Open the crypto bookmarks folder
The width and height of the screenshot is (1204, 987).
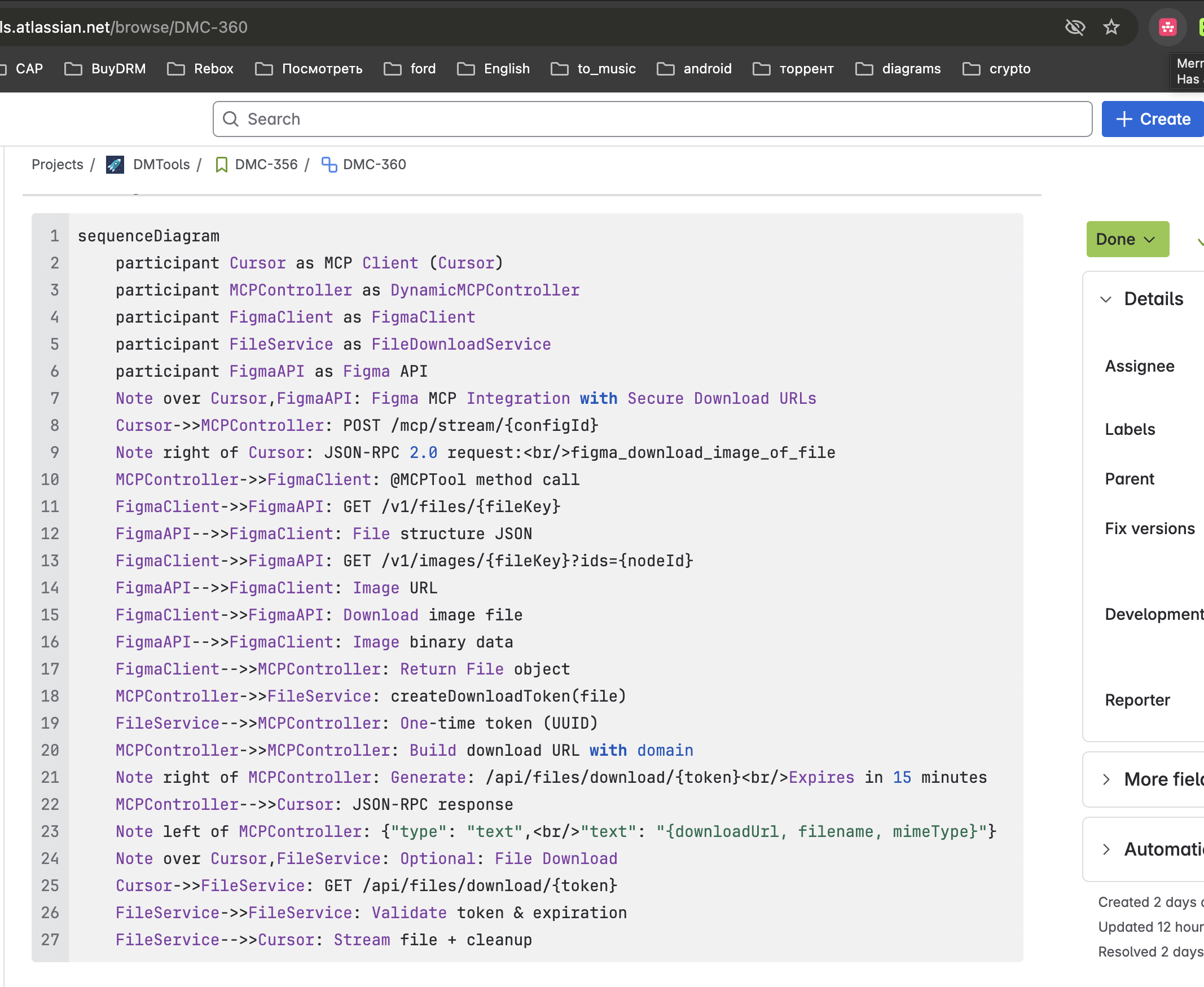996,69
